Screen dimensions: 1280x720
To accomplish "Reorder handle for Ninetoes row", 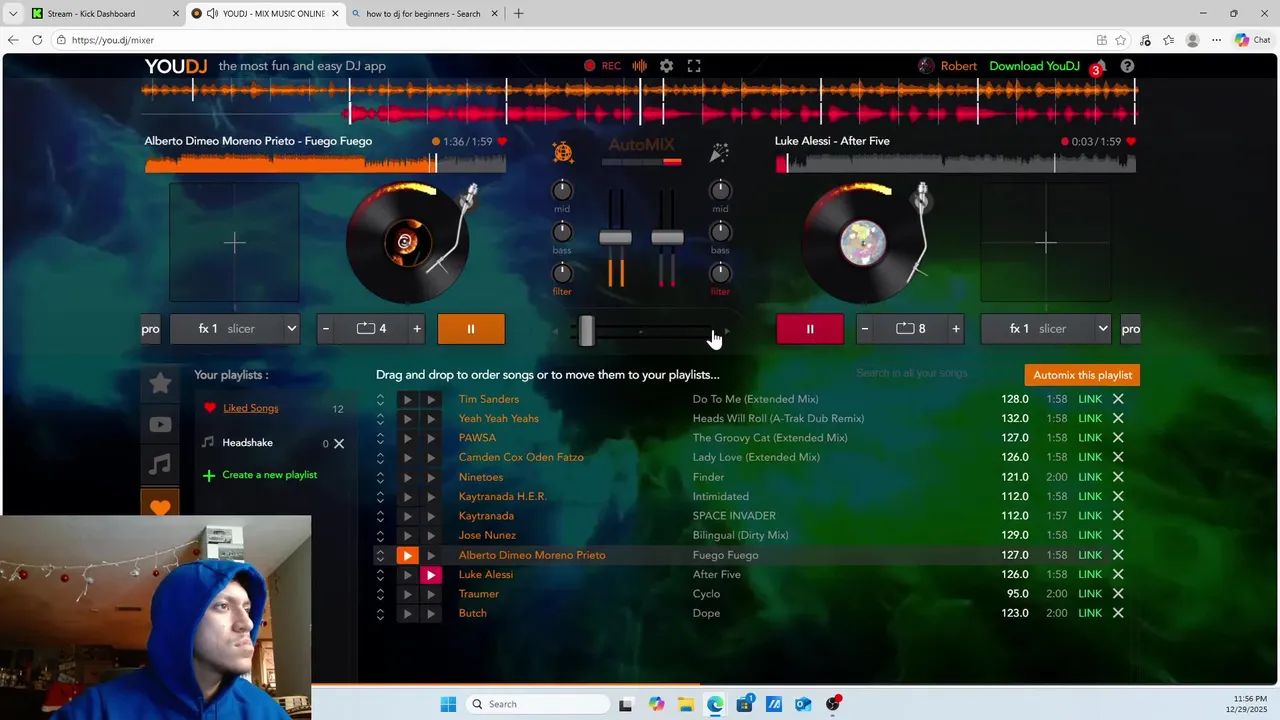I will click(380, 477).
